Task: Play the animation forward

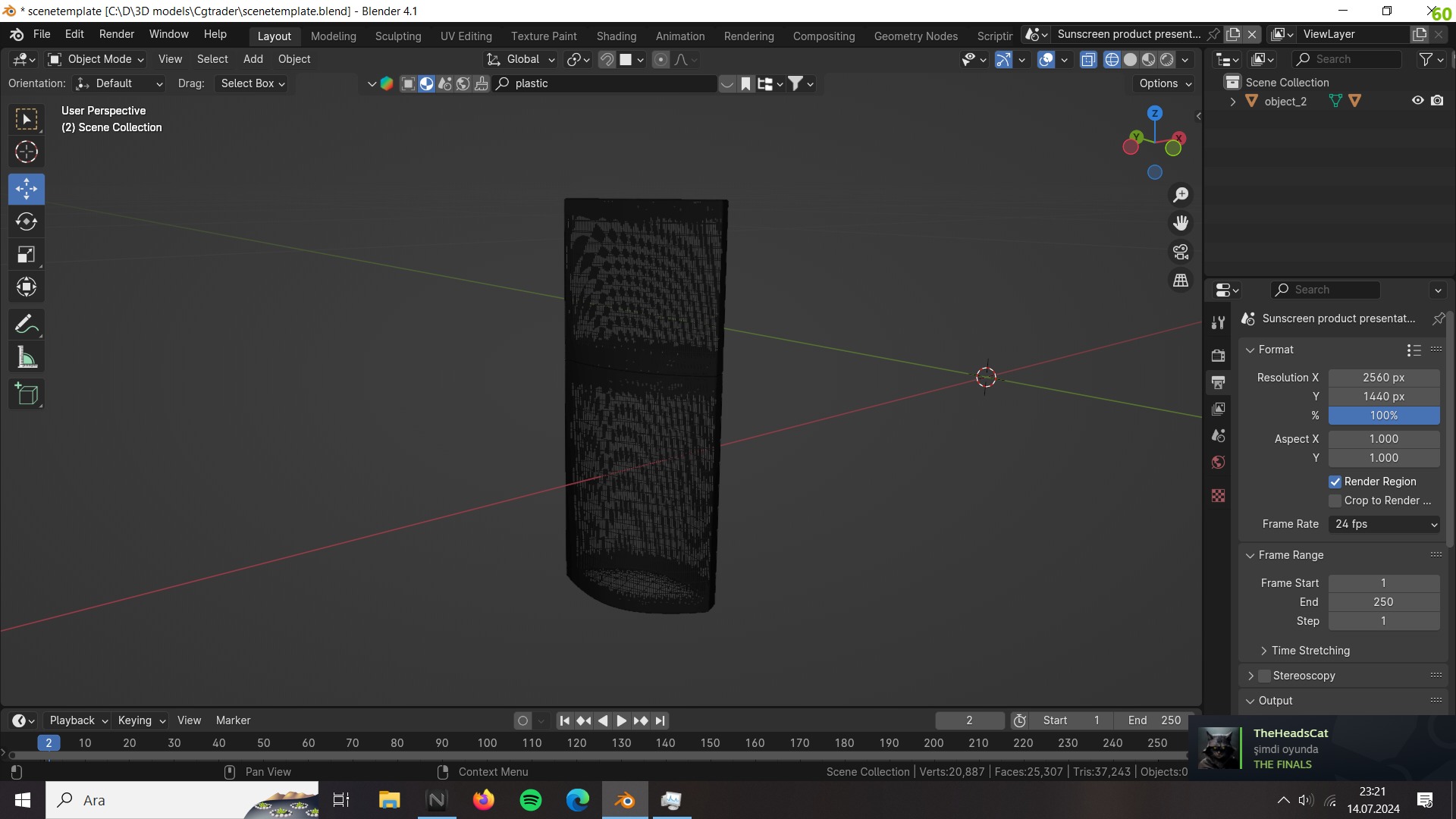Action: 621,720
